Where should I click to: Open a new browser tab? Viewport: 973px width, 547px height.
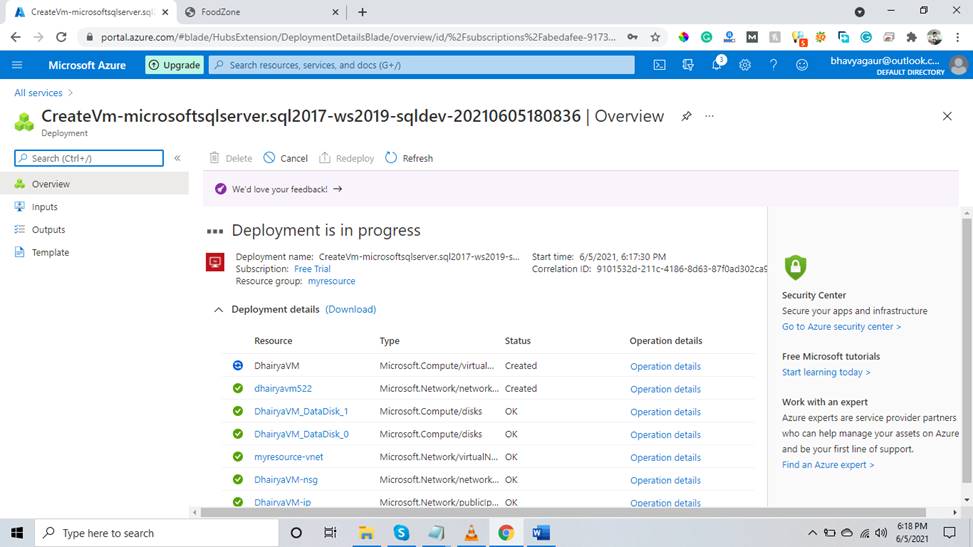(362, 12)
